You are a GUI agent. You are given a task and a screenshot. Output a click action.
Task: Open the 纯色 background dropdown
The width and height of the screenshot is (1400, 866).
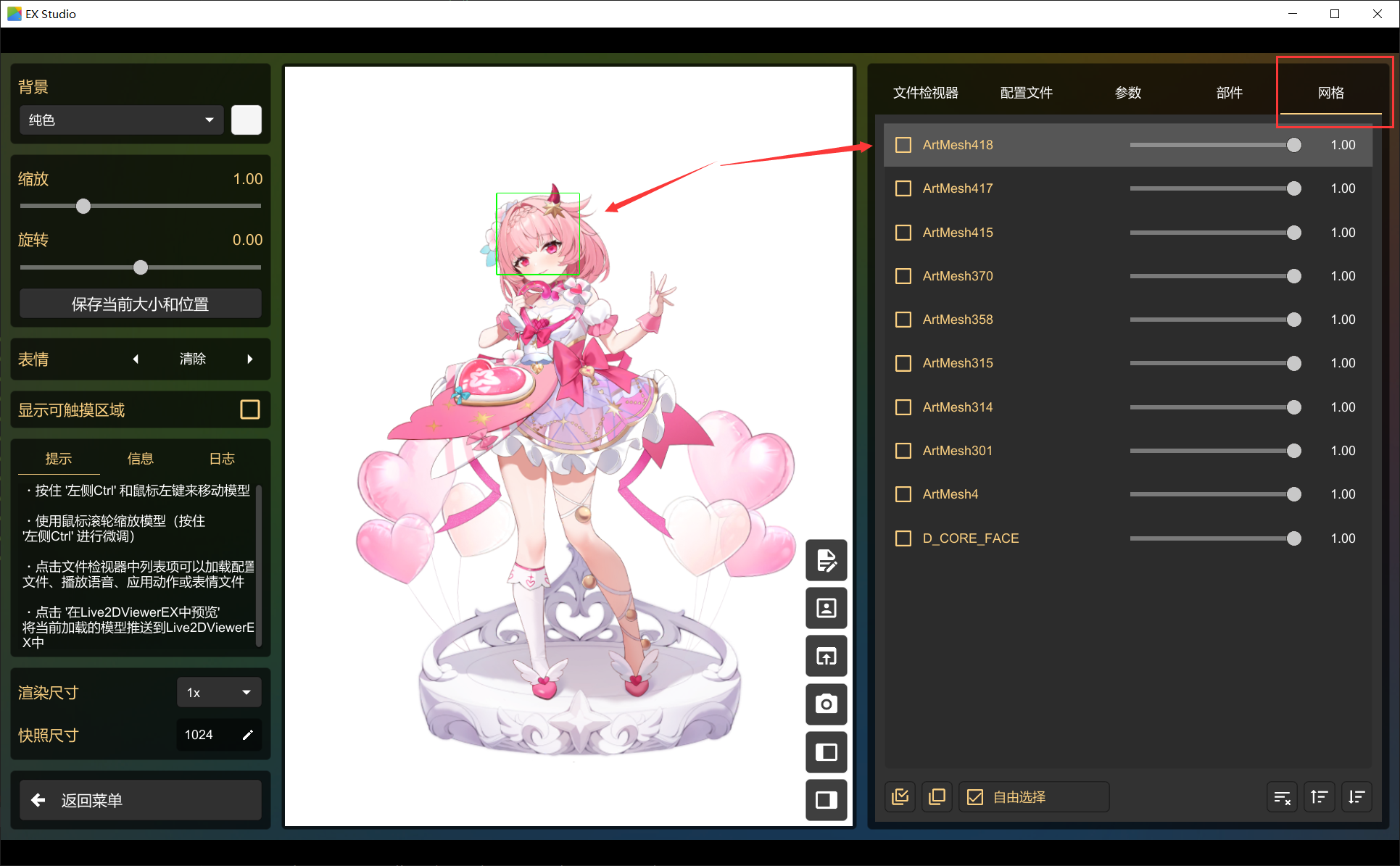pyautogui.click(x=121, y=120)
